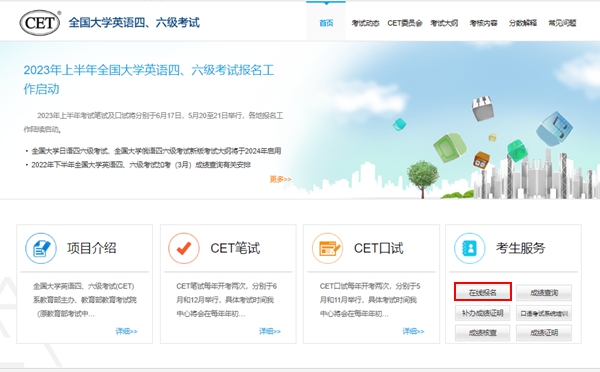This screenshot has height=372, width=600.
Task: Open 常见问题 in the top navigation
Action: tap(562, 23)
